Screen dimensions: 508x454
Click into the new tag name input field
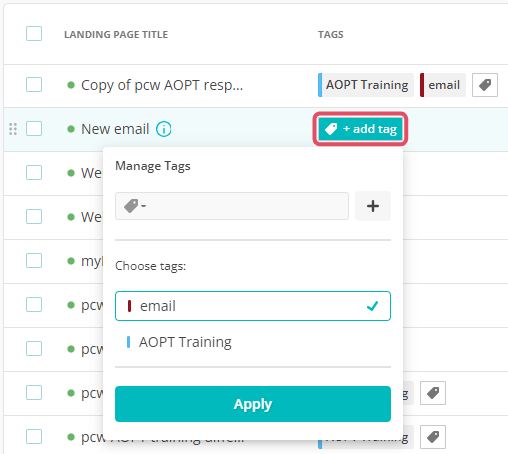247,206
